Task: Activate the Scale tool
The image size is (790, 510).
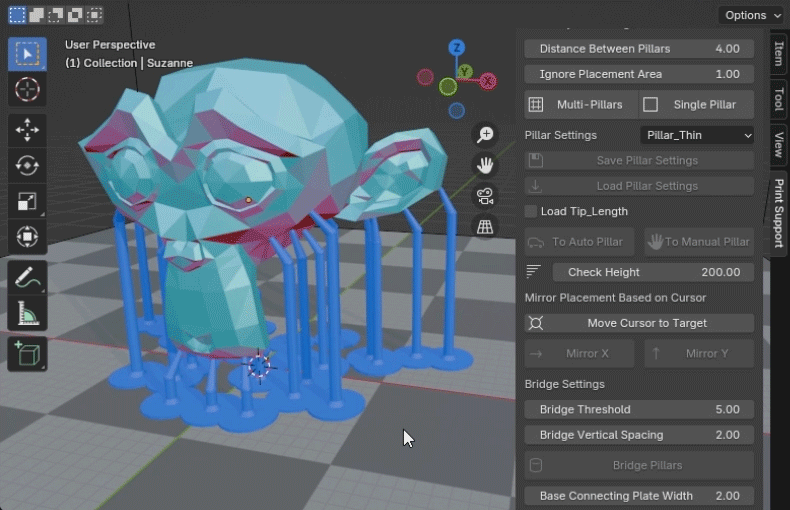Action: 27,201
